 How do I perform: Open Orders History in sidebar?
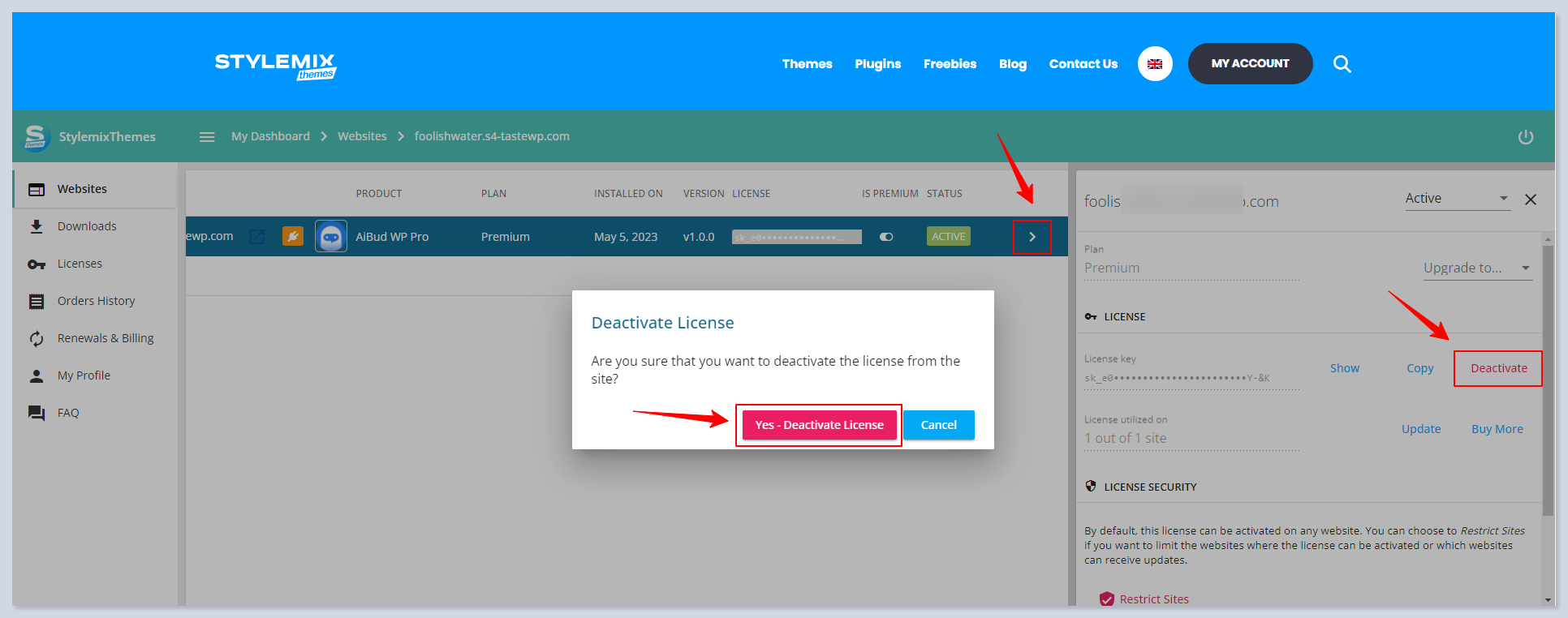[94, 301]
